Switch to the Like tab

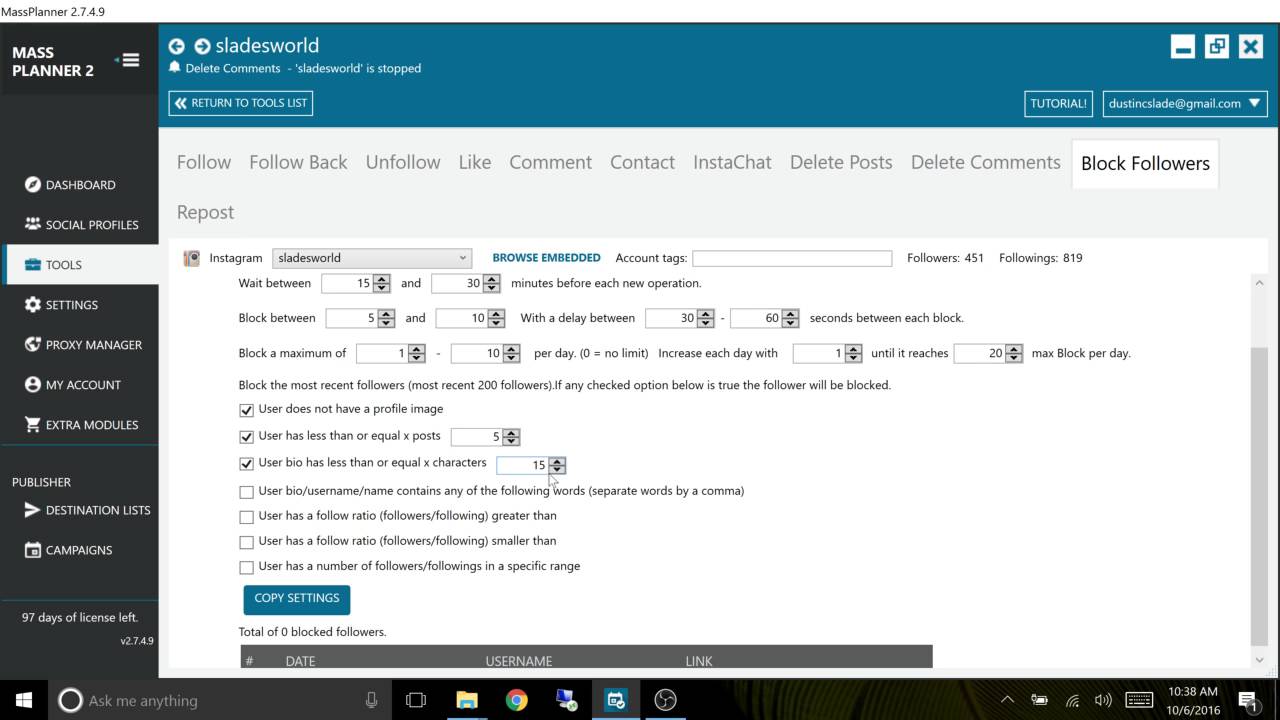475,162
